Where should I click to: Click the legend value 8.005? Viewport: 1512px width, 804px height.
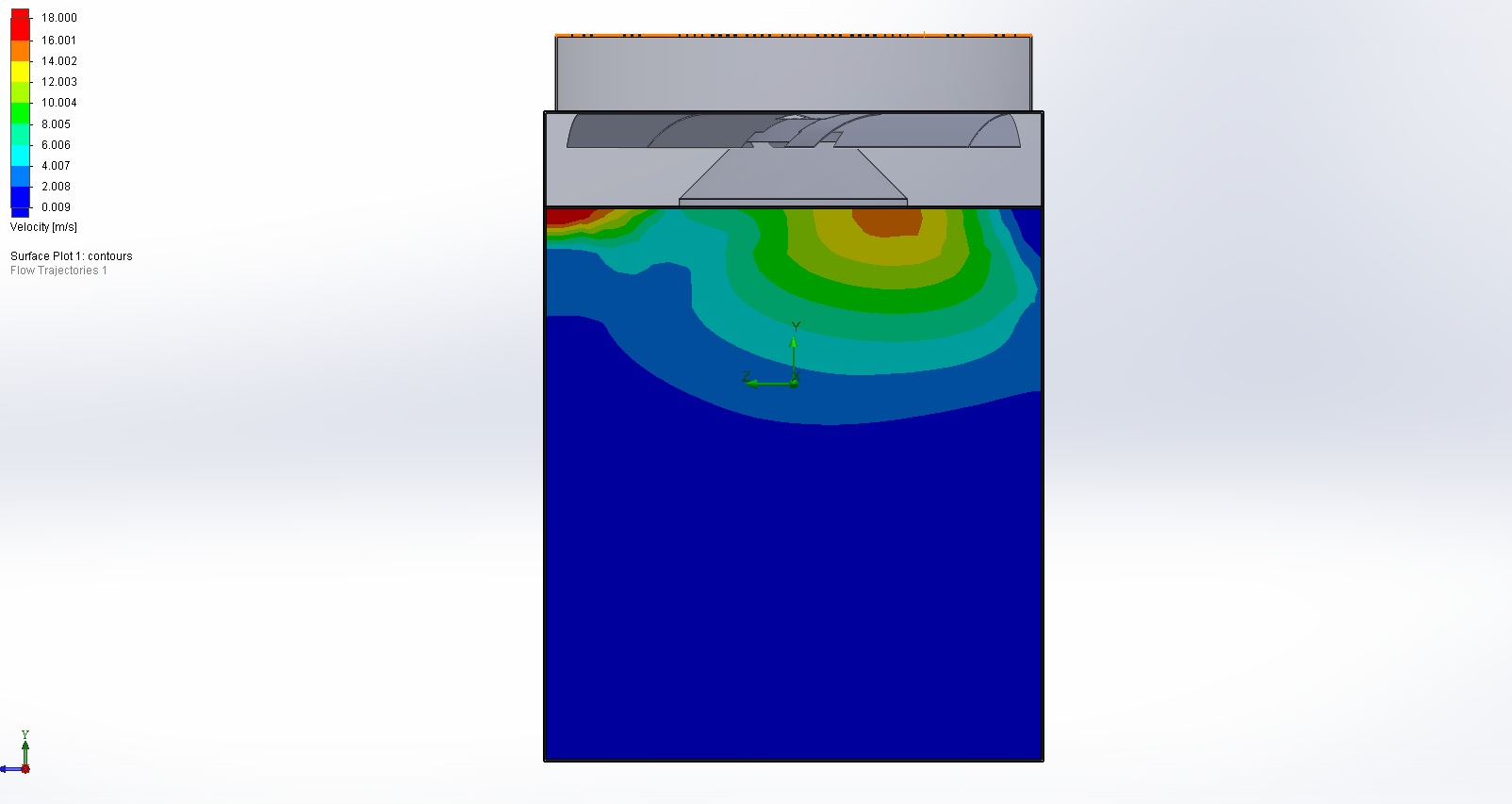tap(56, 124)
